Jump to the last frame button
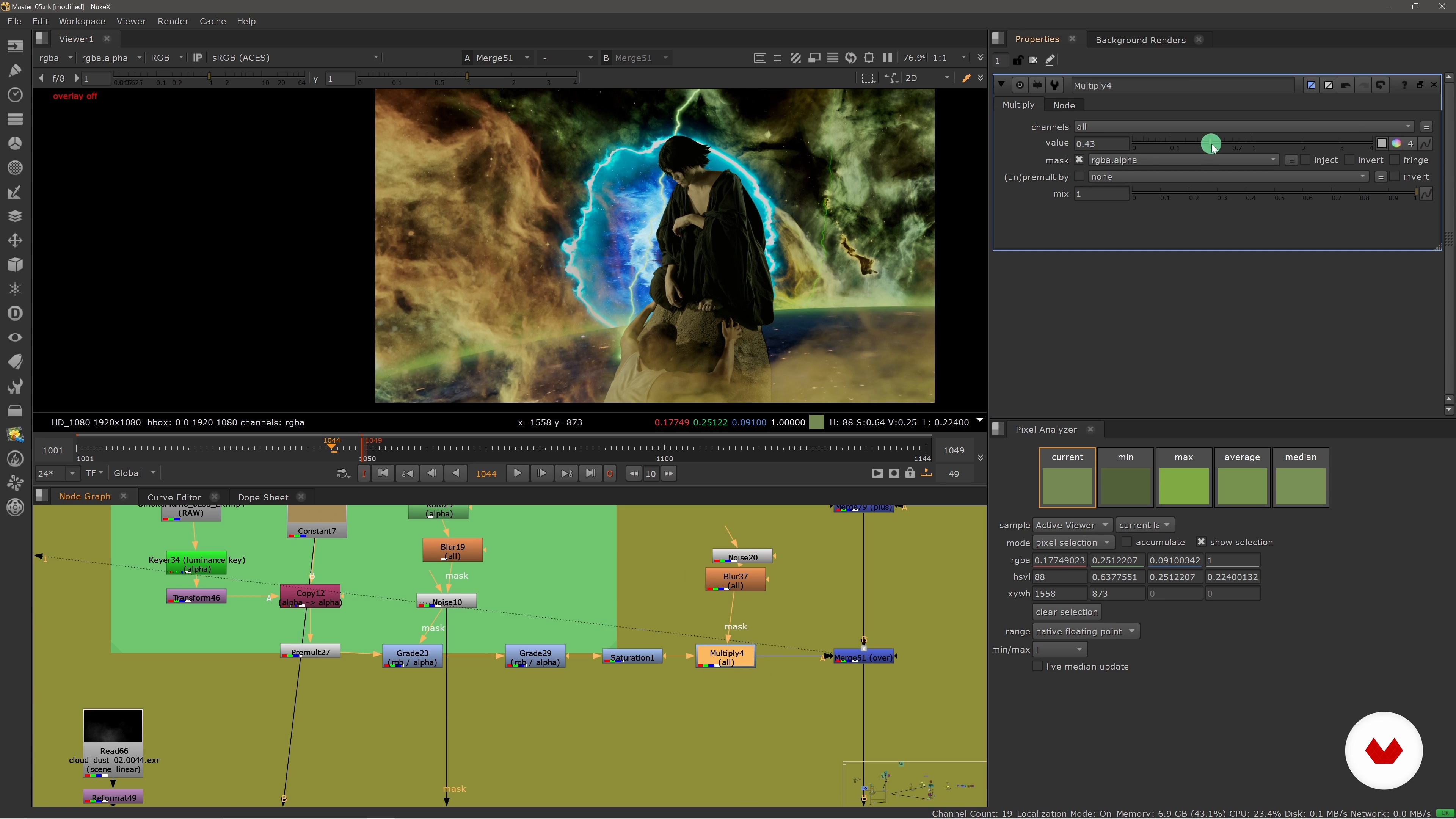This screenshot has height=819, width=1456. point(590,473)
